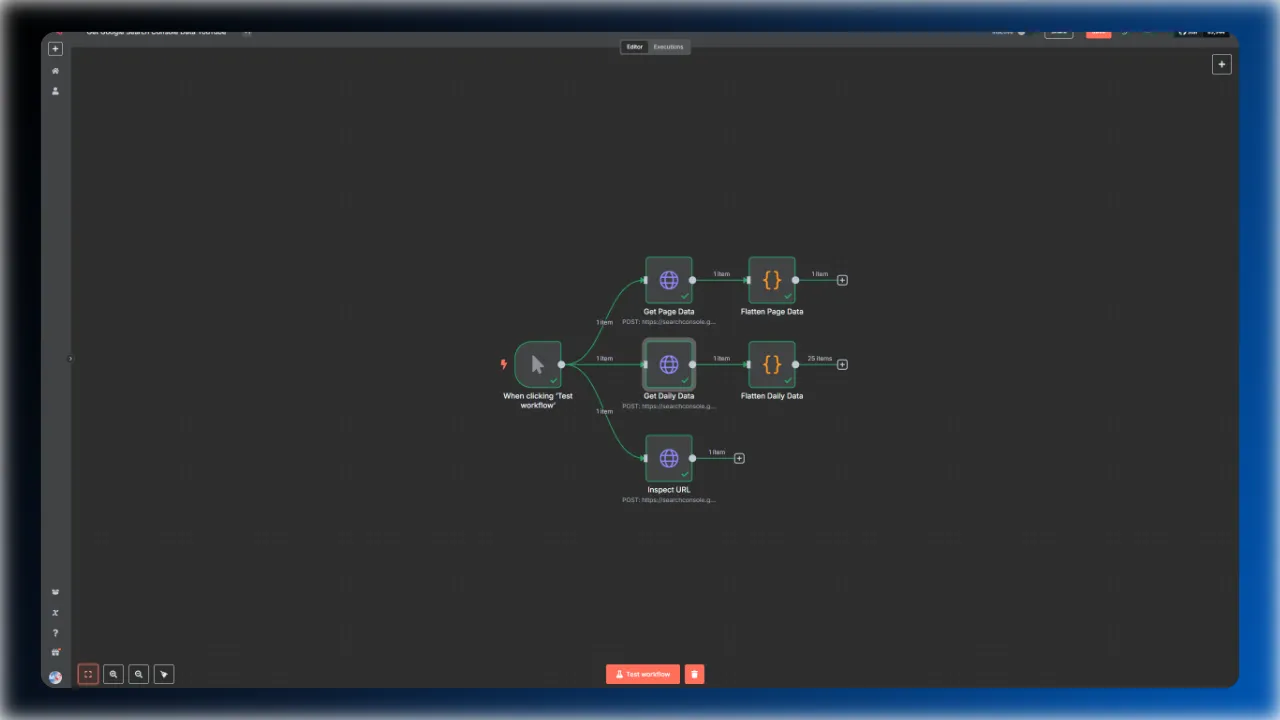This screenshot has width=1280, height=720.
Task: Add a node after Flatten Page Data
Action: click(x=842, y=280)
